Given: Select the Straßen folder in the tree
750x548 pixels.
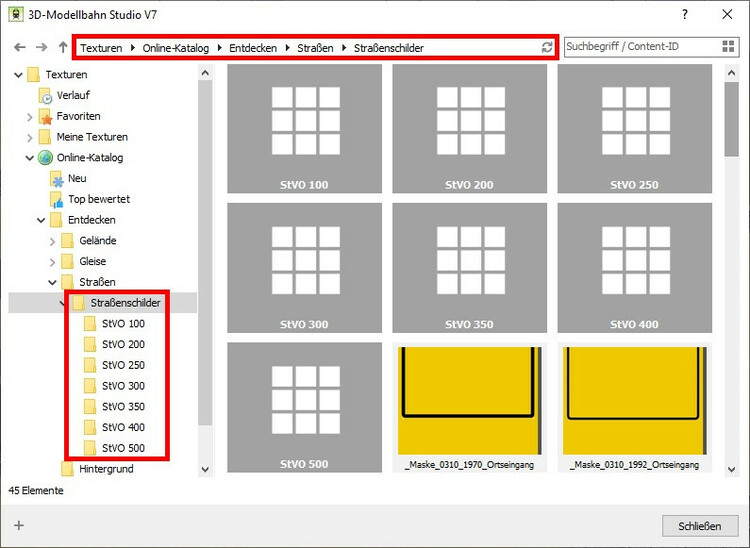Looking at the screenshot, I should 88,282.
